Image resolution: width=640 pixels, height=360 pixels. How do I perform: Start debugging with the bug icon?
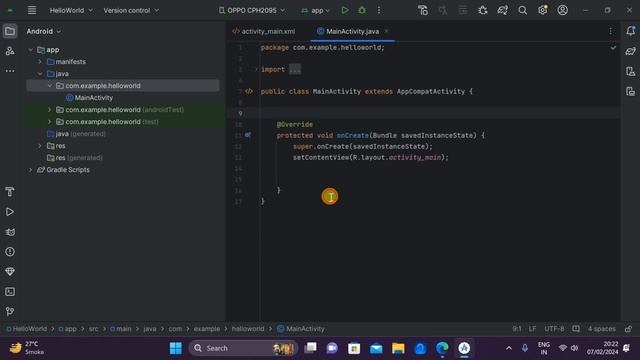click(362, 10)
